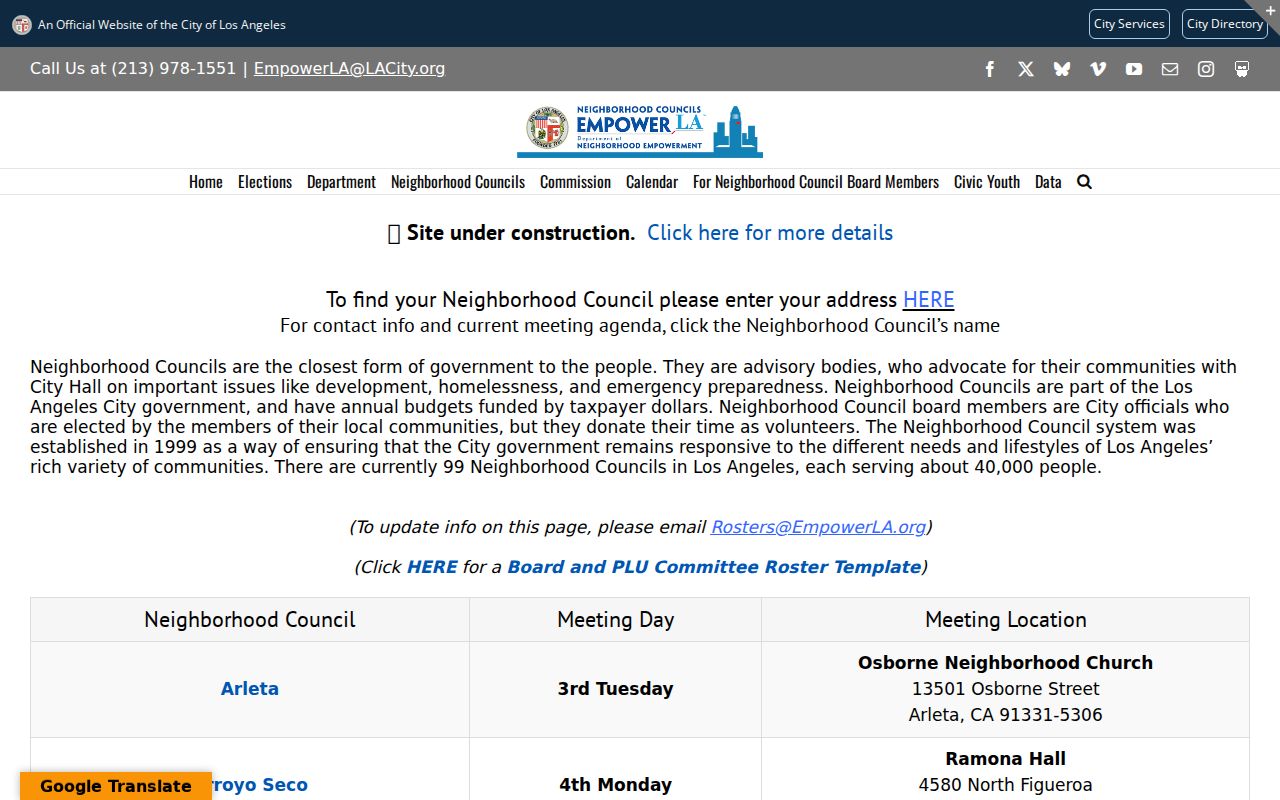Click the City Services button
This screenshot has height=800, width=1280.
pyautogui.click(x=1129, y=24)
